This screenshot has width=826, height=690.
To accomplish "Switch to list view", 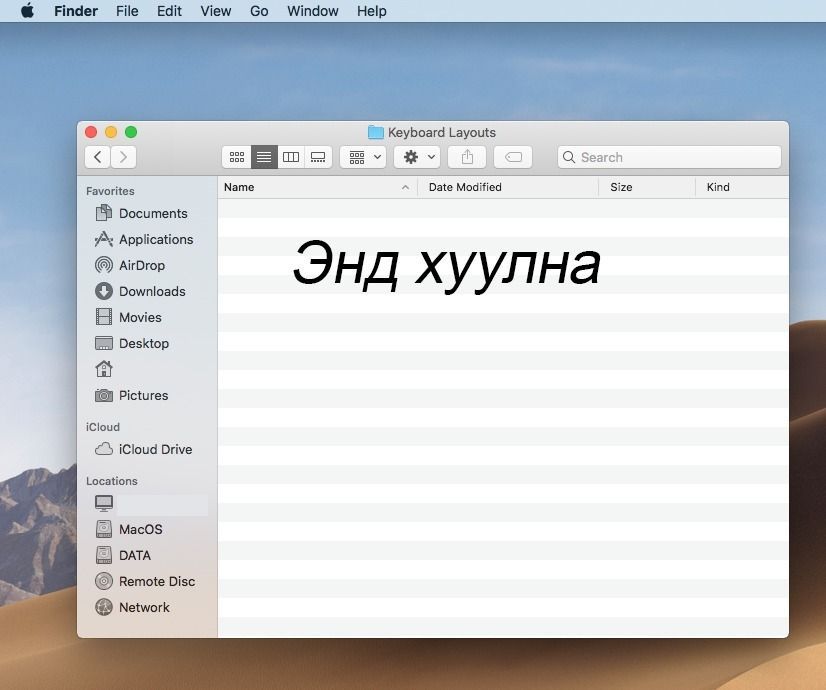I will point(264,157).
